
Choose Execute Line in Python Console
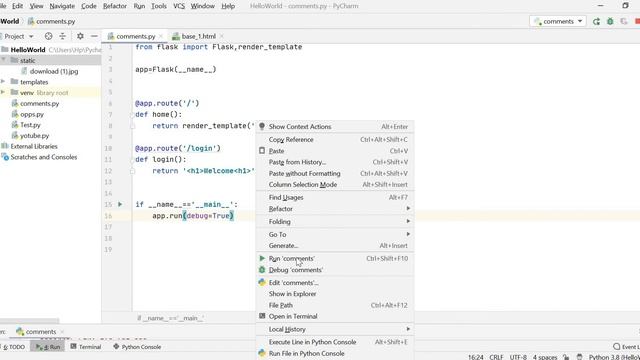335,342
